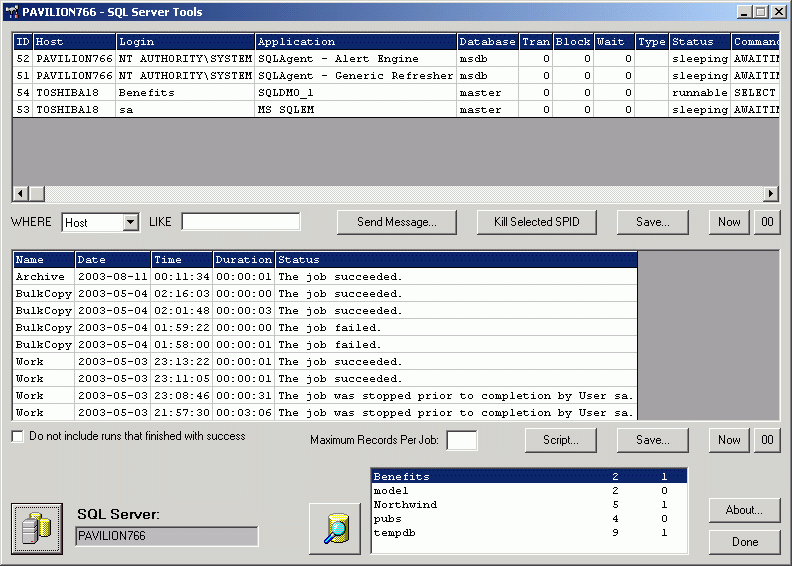Select the tempdb database entry
Image resolution: width=792 pixels, height=566 pixels.
pyautogui.click(x=398, y=533)
